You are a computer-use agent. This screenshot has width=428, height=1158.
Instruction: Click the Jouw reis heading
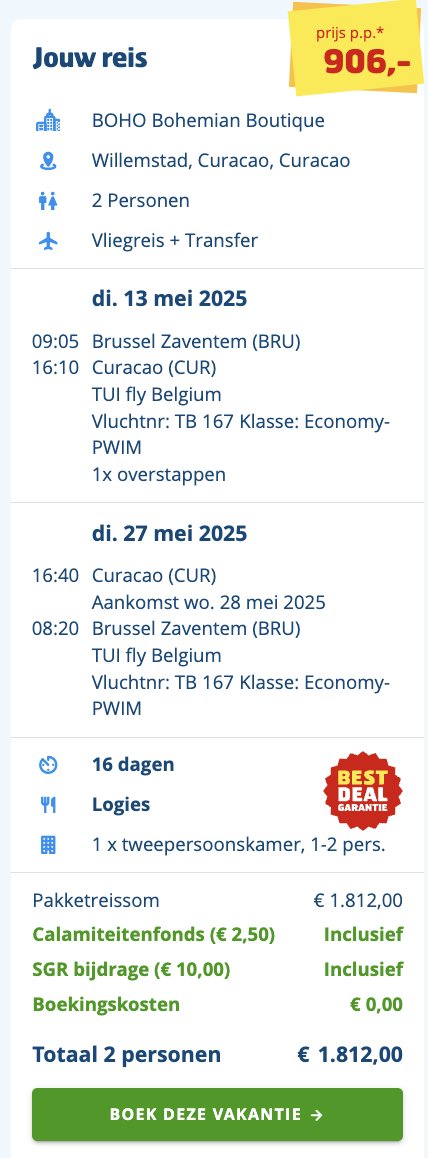point(90,59)
